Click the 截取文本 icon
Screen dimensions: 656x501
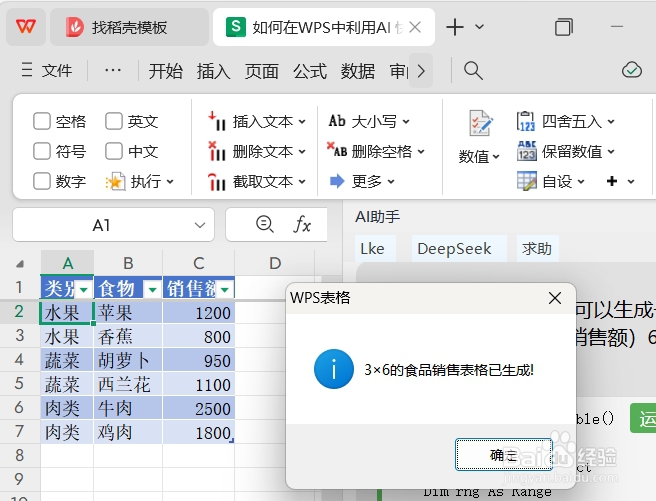[217, 181]
